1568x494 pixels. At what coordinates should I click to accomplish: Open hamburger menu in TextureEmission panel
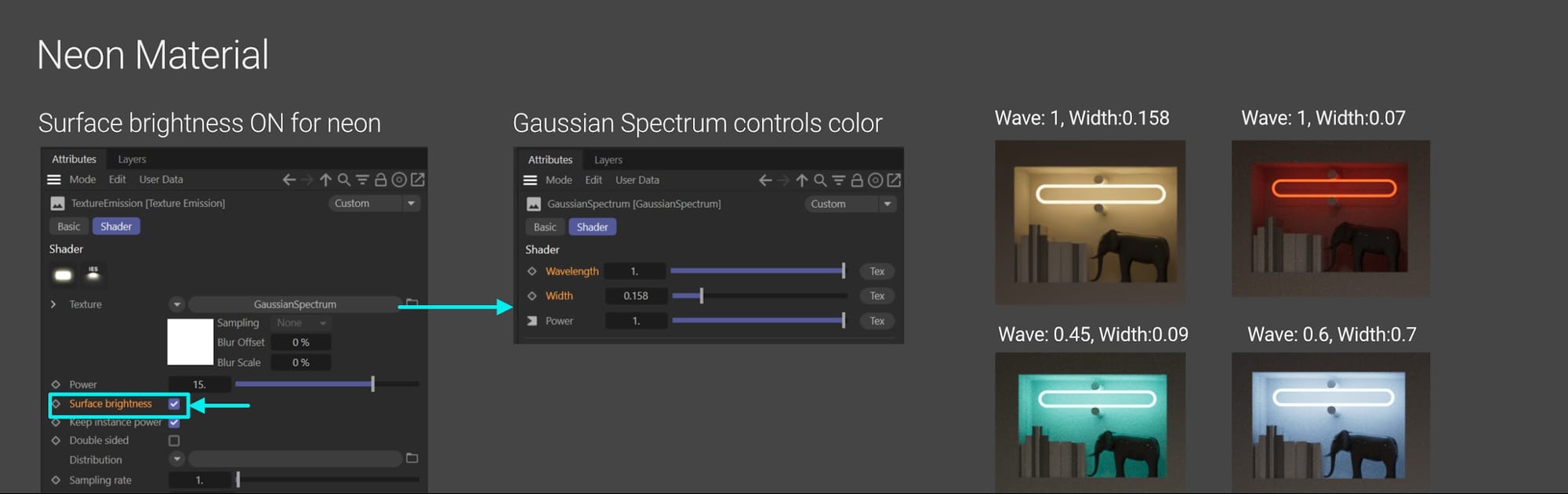54,180
